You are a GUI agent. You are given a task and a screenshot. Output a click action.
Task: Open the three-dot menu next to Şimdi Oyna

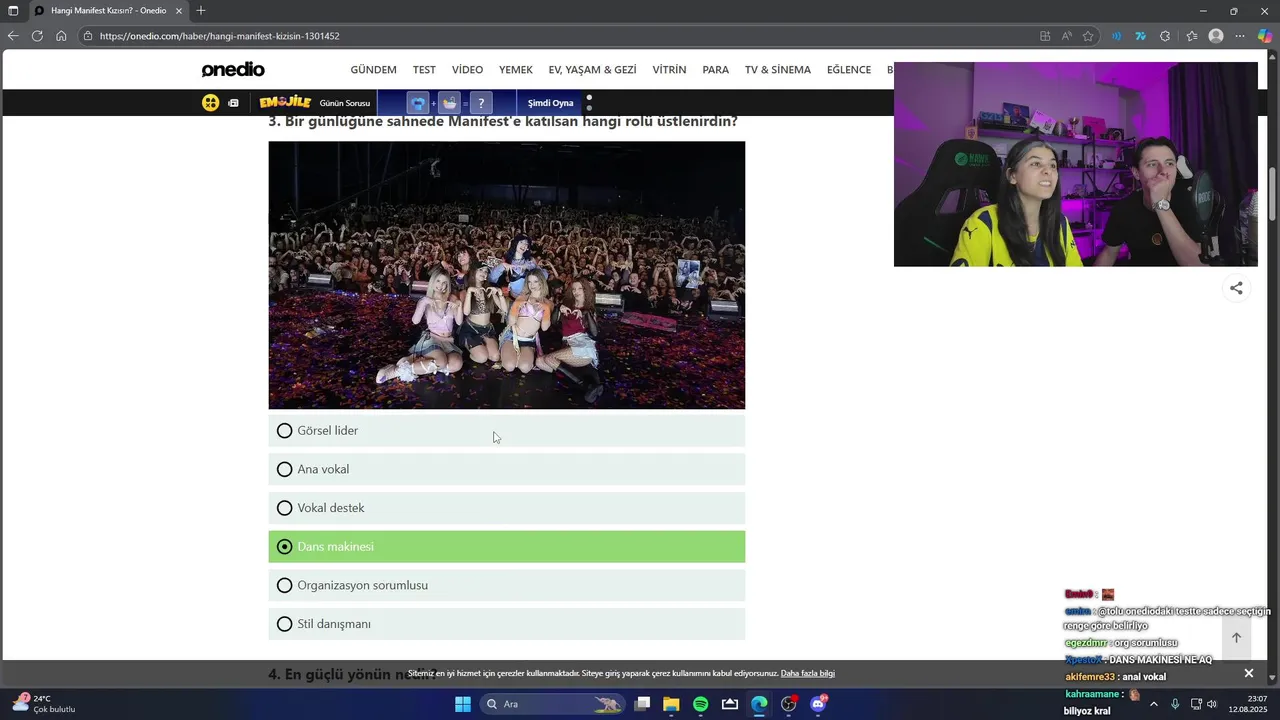589,103
